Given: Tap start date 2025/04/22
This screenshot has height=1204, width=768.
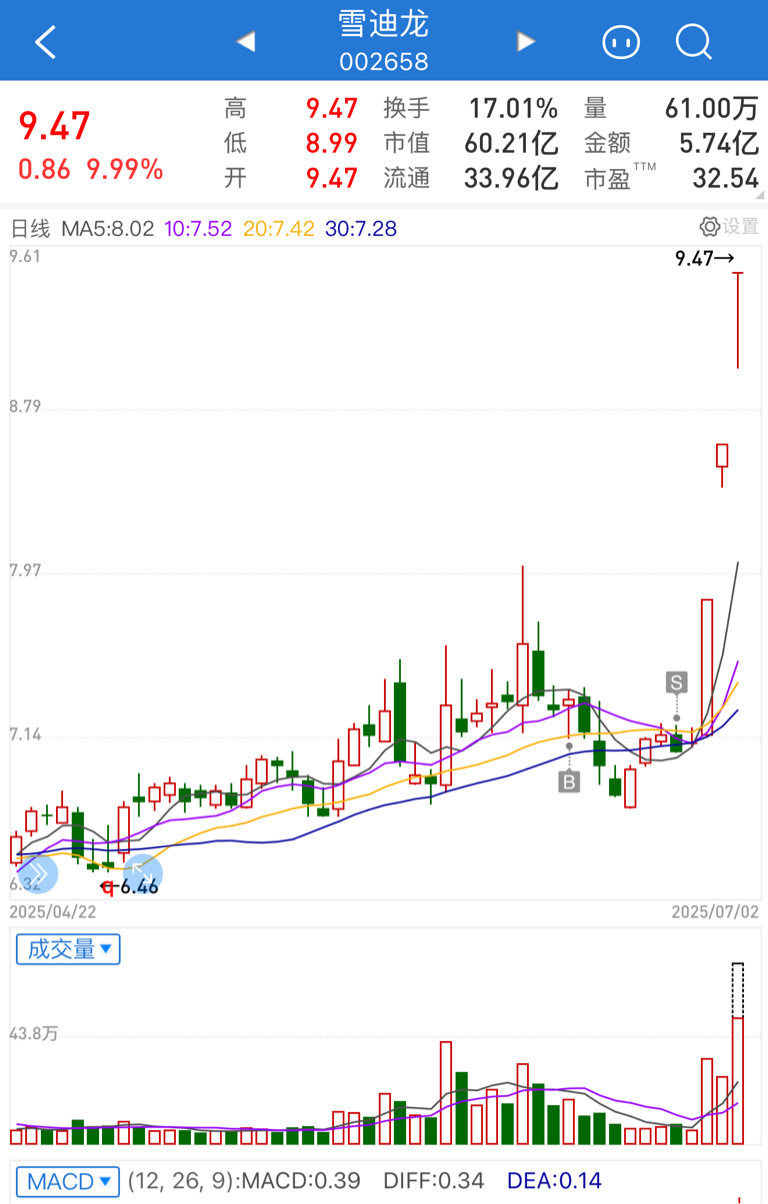Looking at the screenshot, I should pos(52,912).
